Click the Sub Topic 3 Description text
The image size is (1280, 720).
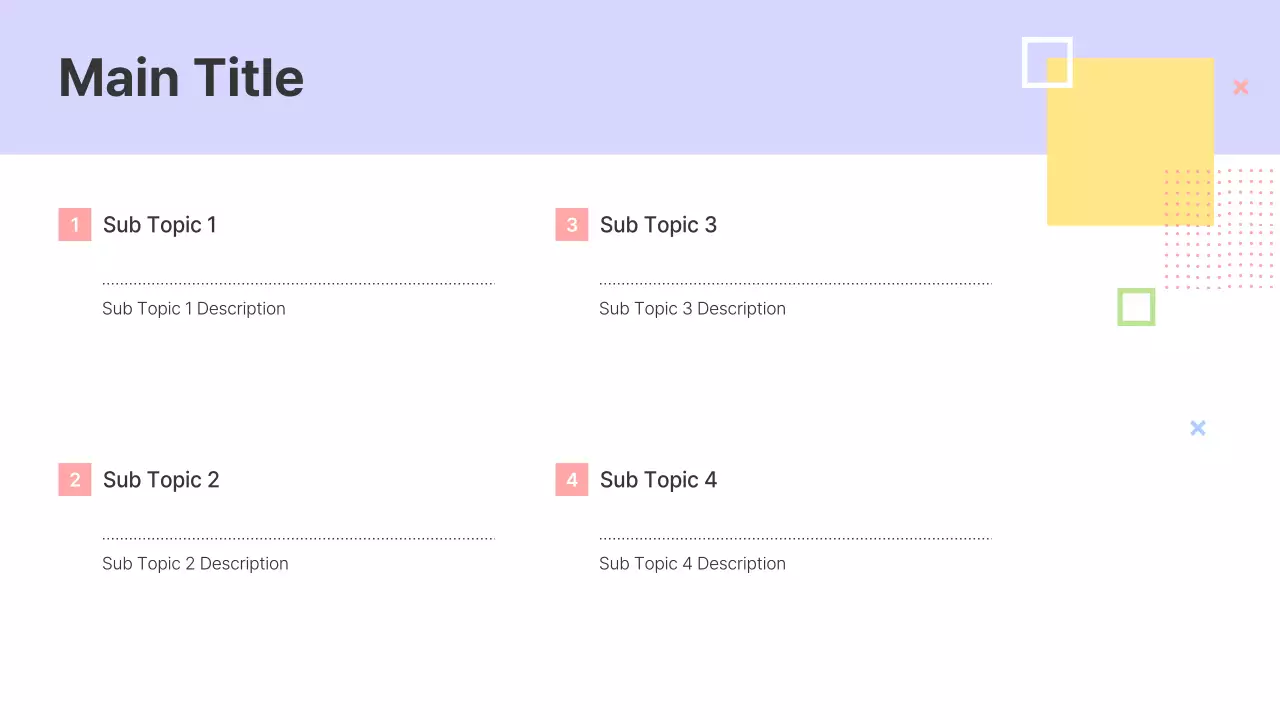[x=692, y=309]
